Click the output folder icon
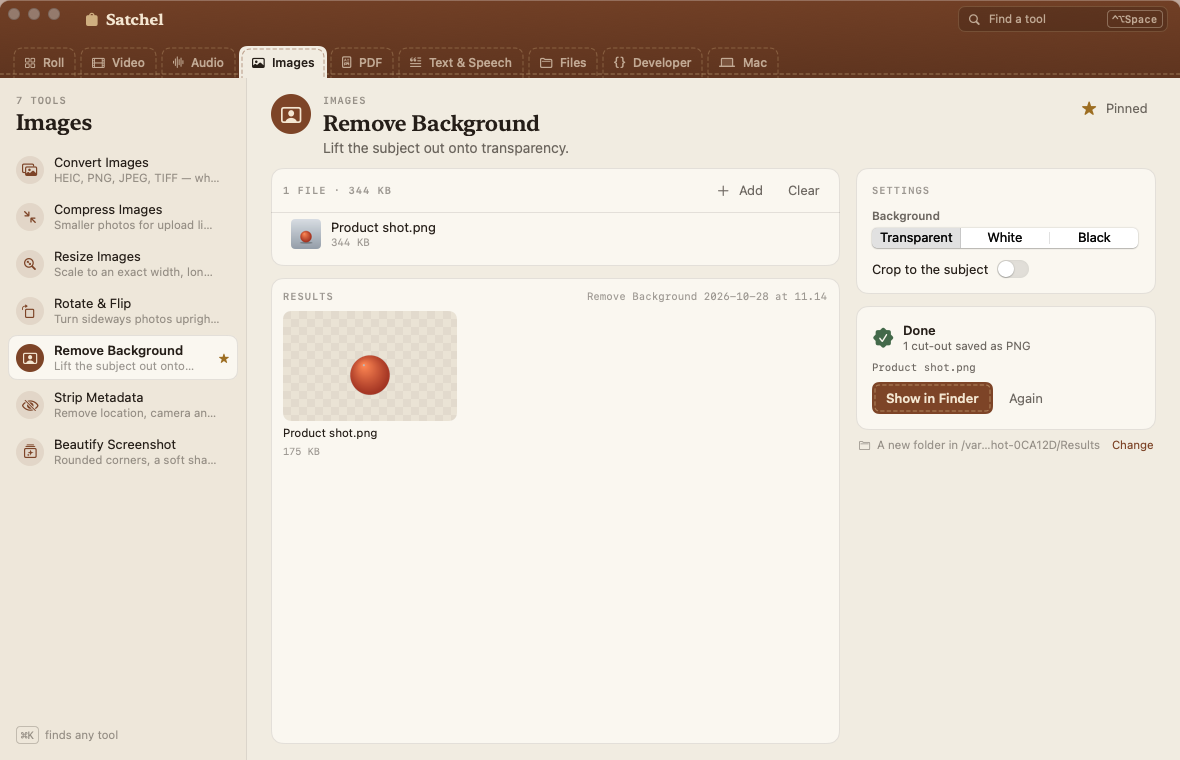The height and width of the screenshot is (760, 1180). [x=865, y=445]
